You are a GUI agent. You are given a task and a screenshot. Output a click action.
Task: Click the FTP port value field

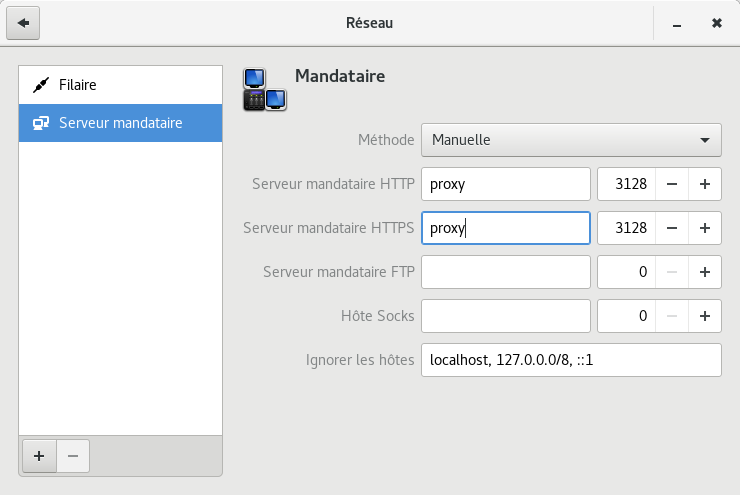point(627,272)
